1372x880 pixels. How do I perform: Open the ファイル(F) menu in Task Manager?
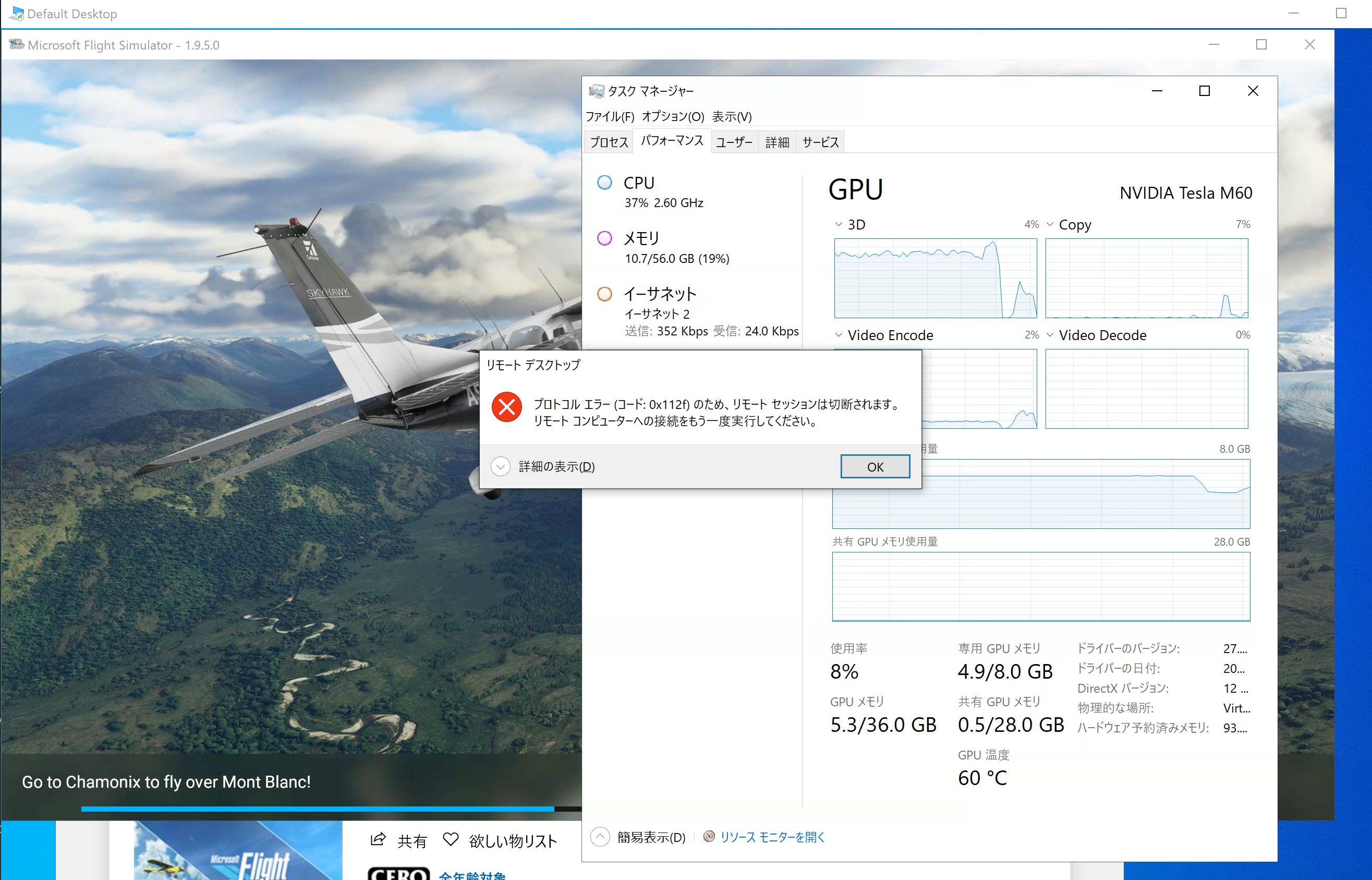pyautogui.click(x=610, y=116)
